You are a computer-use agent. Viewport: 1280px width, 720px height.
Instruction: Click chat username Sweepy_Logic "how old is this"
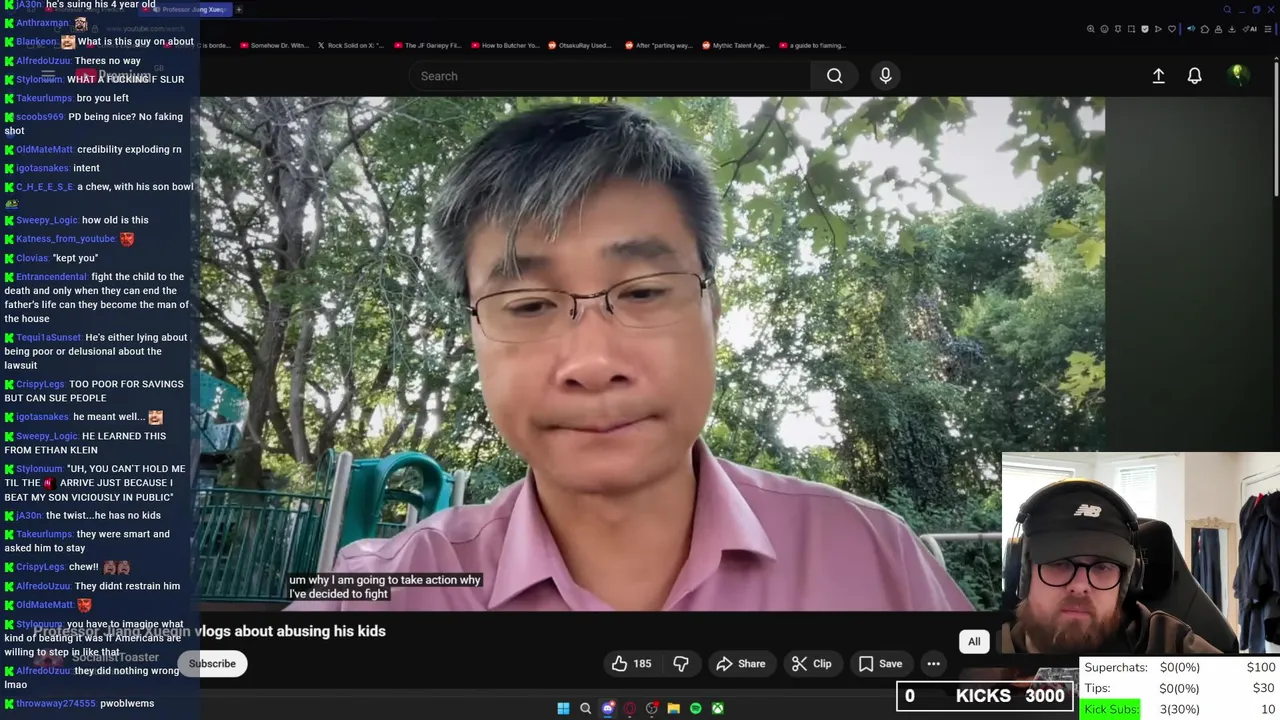coord(46,220)
